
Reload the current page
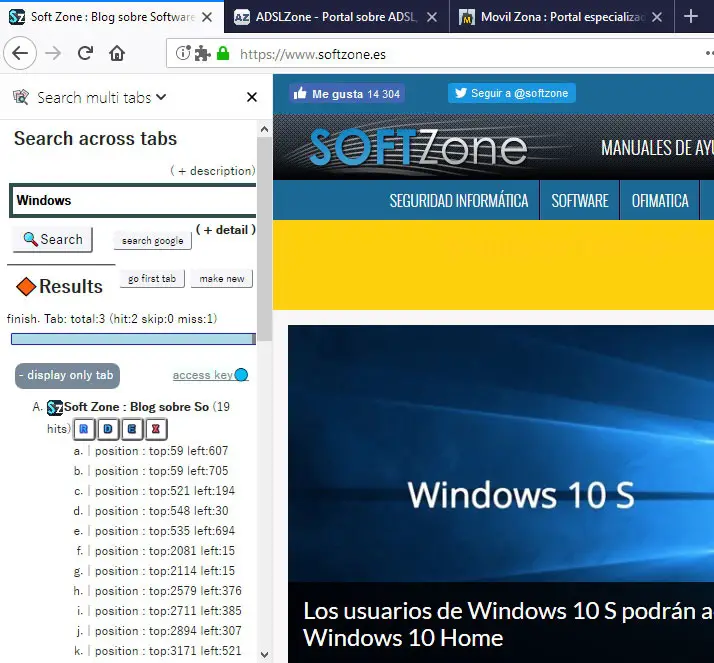click(85, 53)
